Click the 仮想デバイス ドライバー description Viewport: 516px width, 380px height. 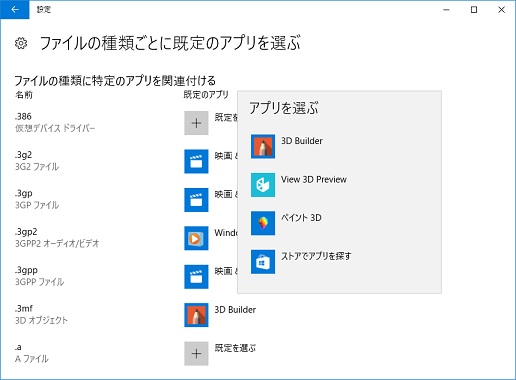pos(55,128)
